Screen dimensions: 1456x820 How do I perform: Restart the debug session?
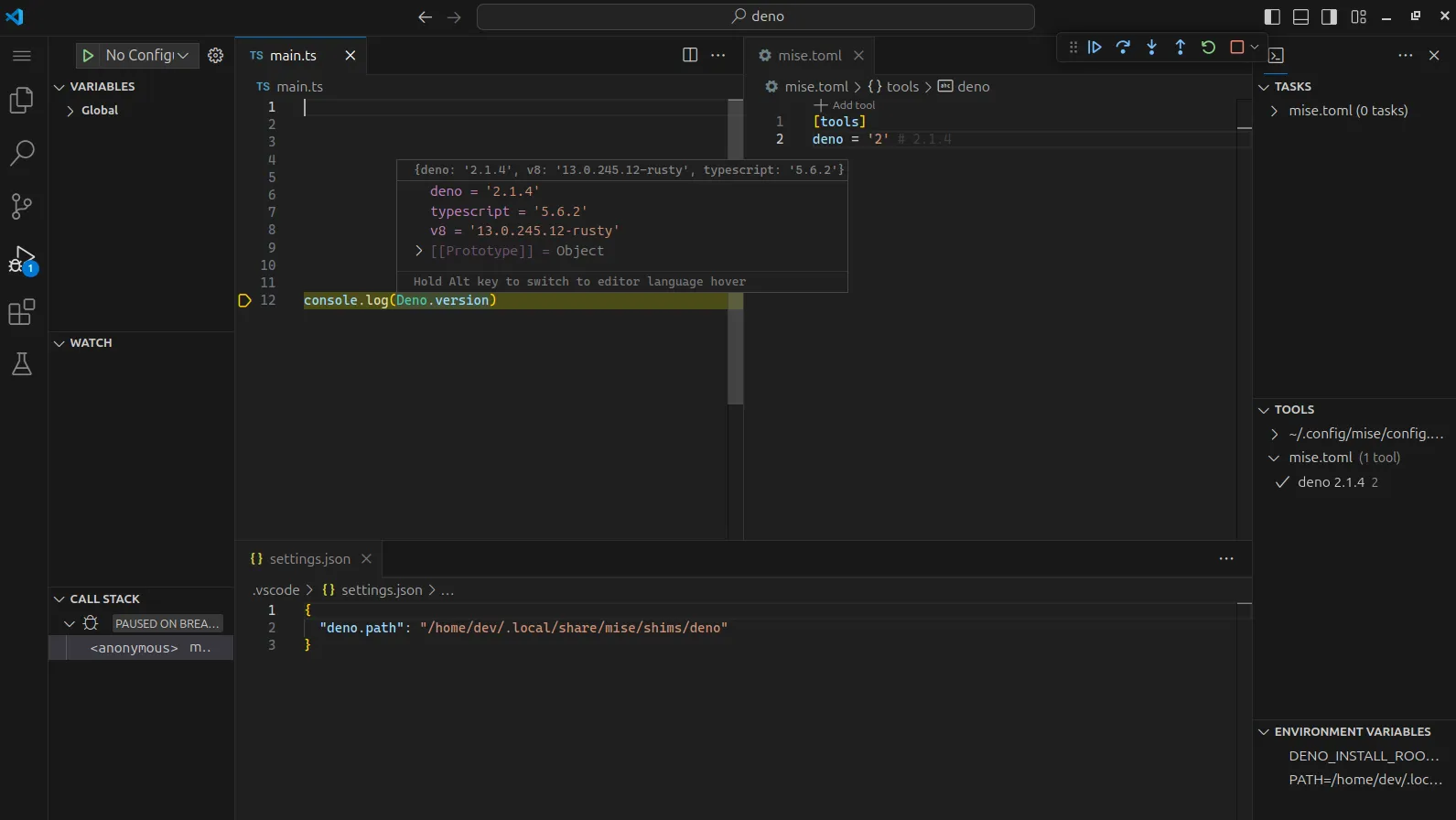(x=1208, y=48)
